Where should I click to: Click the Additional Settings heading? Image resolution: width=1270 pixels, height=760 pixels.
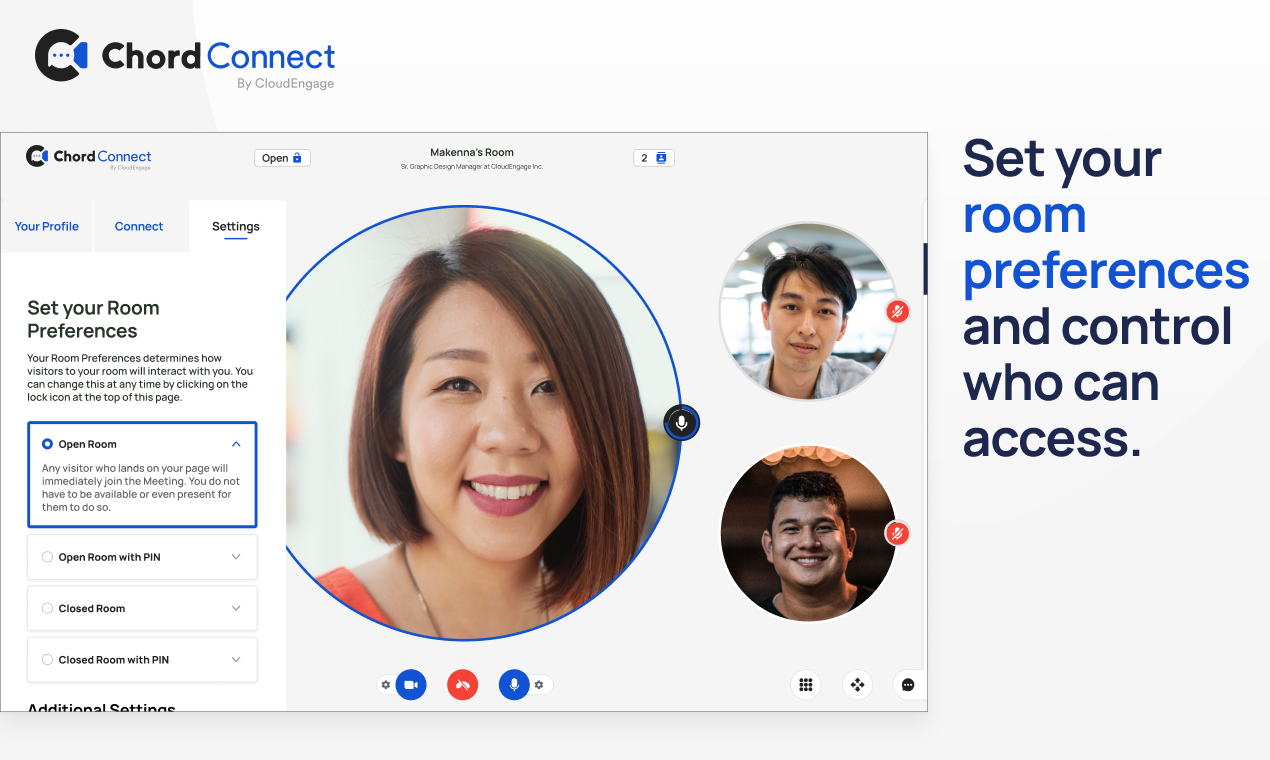[101, 706]
